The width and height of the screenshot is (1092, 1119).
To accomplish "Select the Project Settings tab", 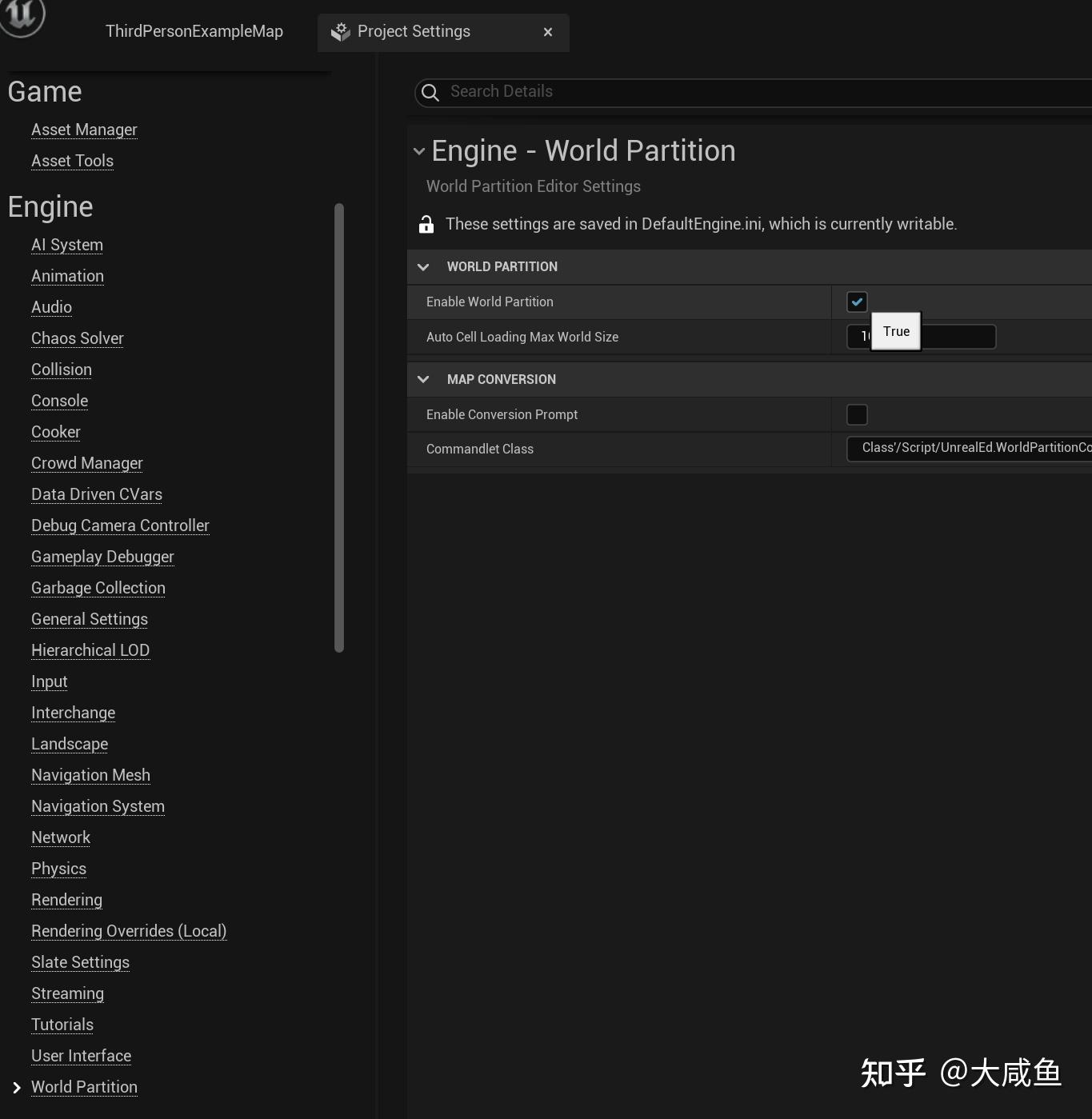I will pyautogui.click(x=414, y=31).
